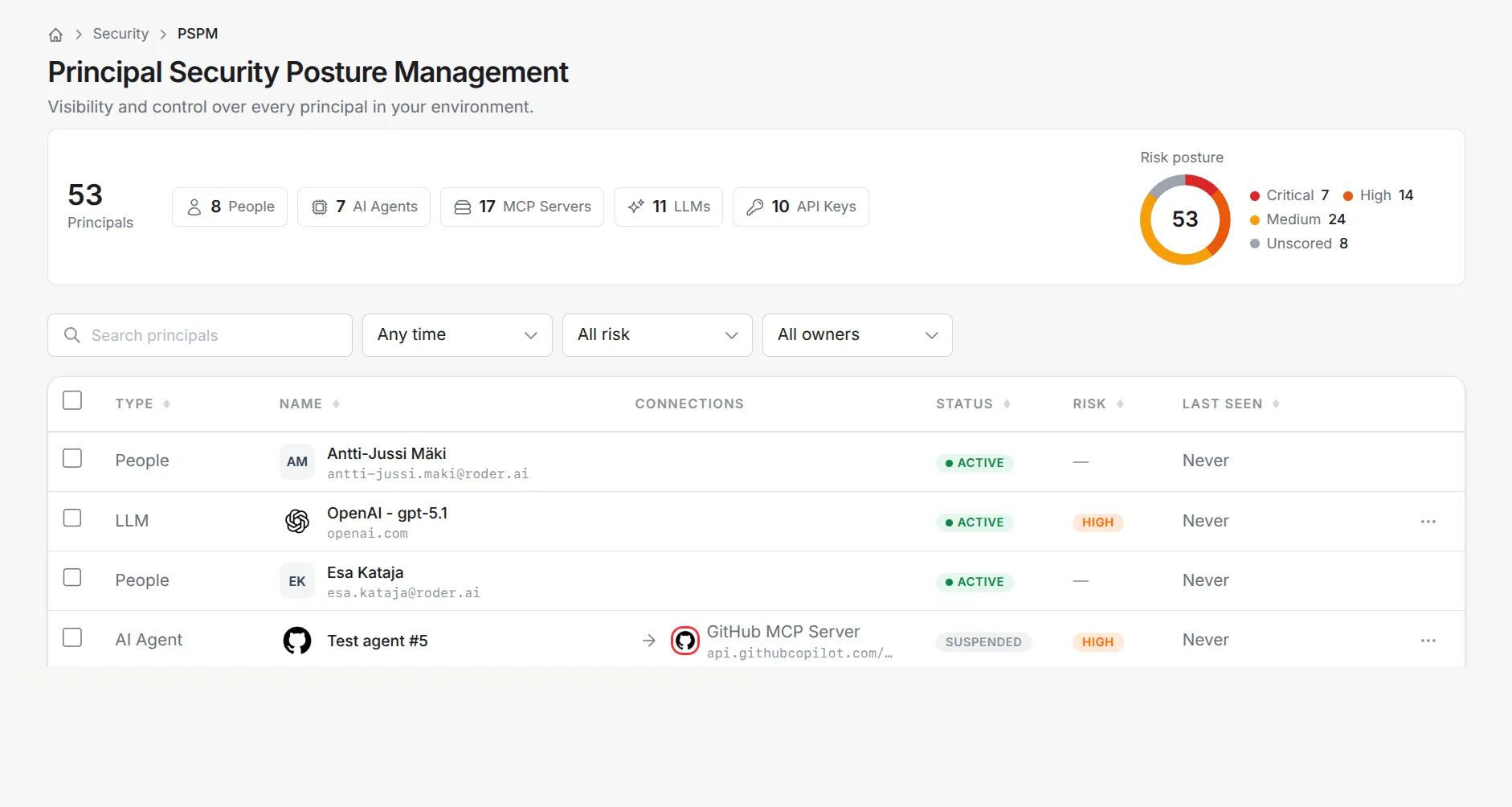Click the search magnifier icon

click(72, 335)
